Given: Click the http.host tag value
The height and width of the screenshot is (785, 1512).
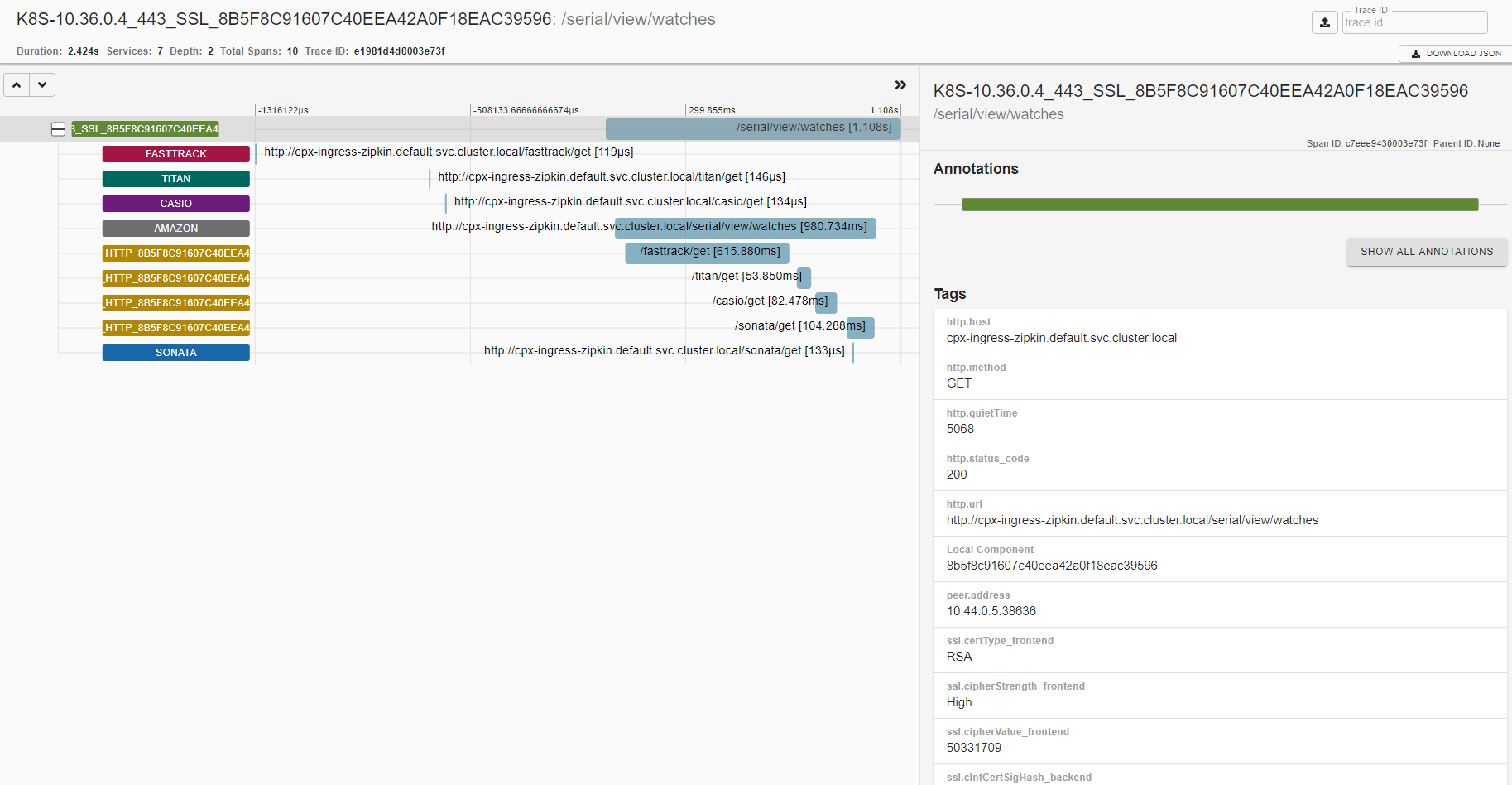Looking at the screenshot, I should (1062, 338).
